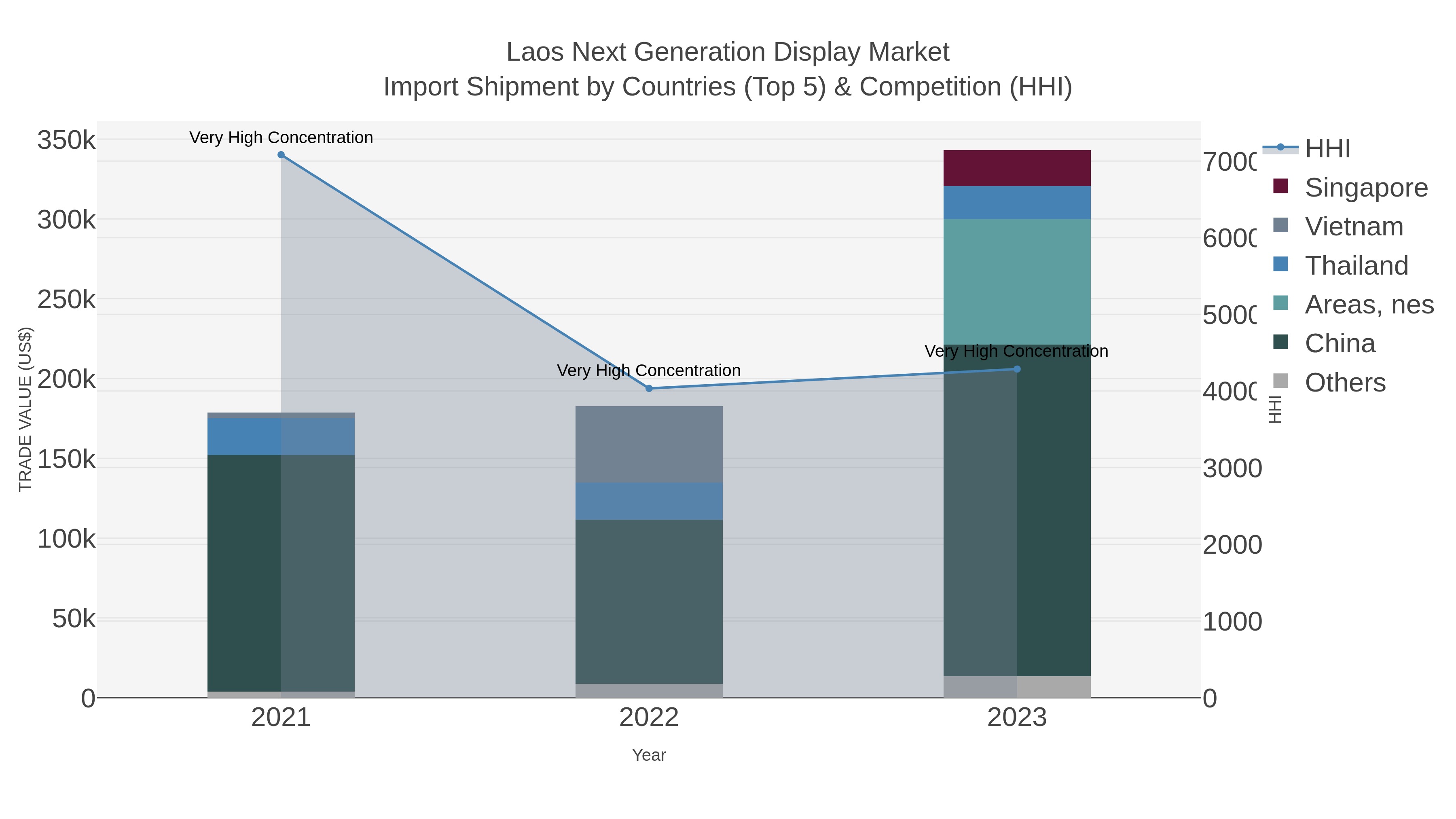Click Very High Concentration label above 2022
This screenshot has height=819, width=1456.
point(649,370)
